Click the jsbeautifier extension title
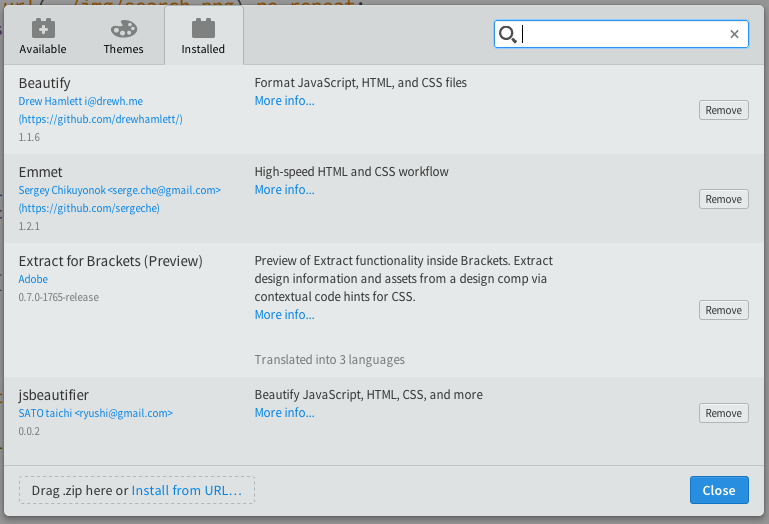This screenshot has width=769, height=524. click(x=54, y=395)
